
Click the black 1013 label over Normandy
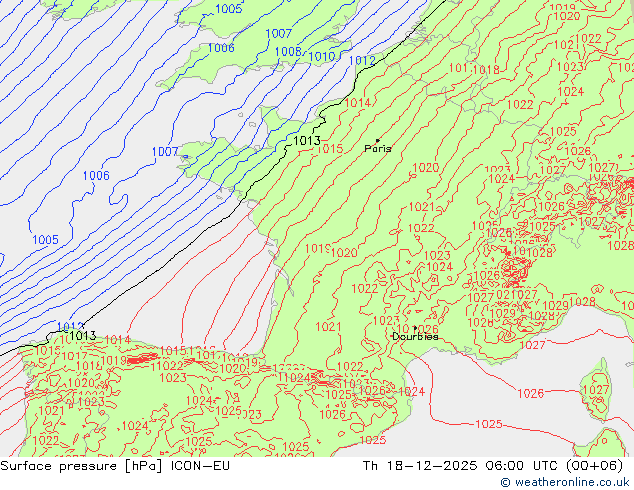point(306,141)
